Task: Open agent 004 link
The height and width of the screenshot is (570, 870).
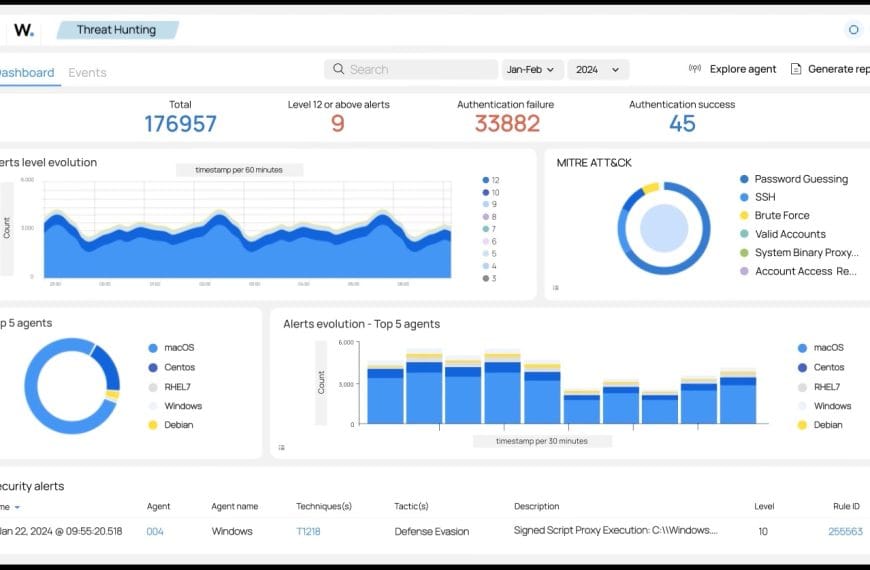Action: 155,532
